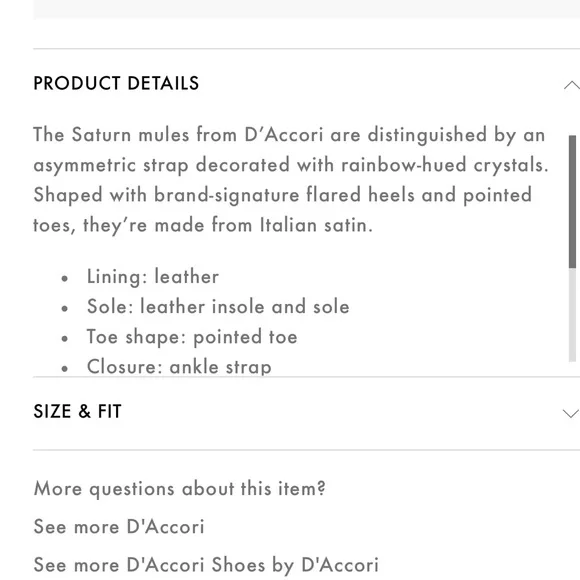Click the 'Closure: ankle strap' item
Image resolution: width=580 pixels, height=580 pixels.
[179, 367]
